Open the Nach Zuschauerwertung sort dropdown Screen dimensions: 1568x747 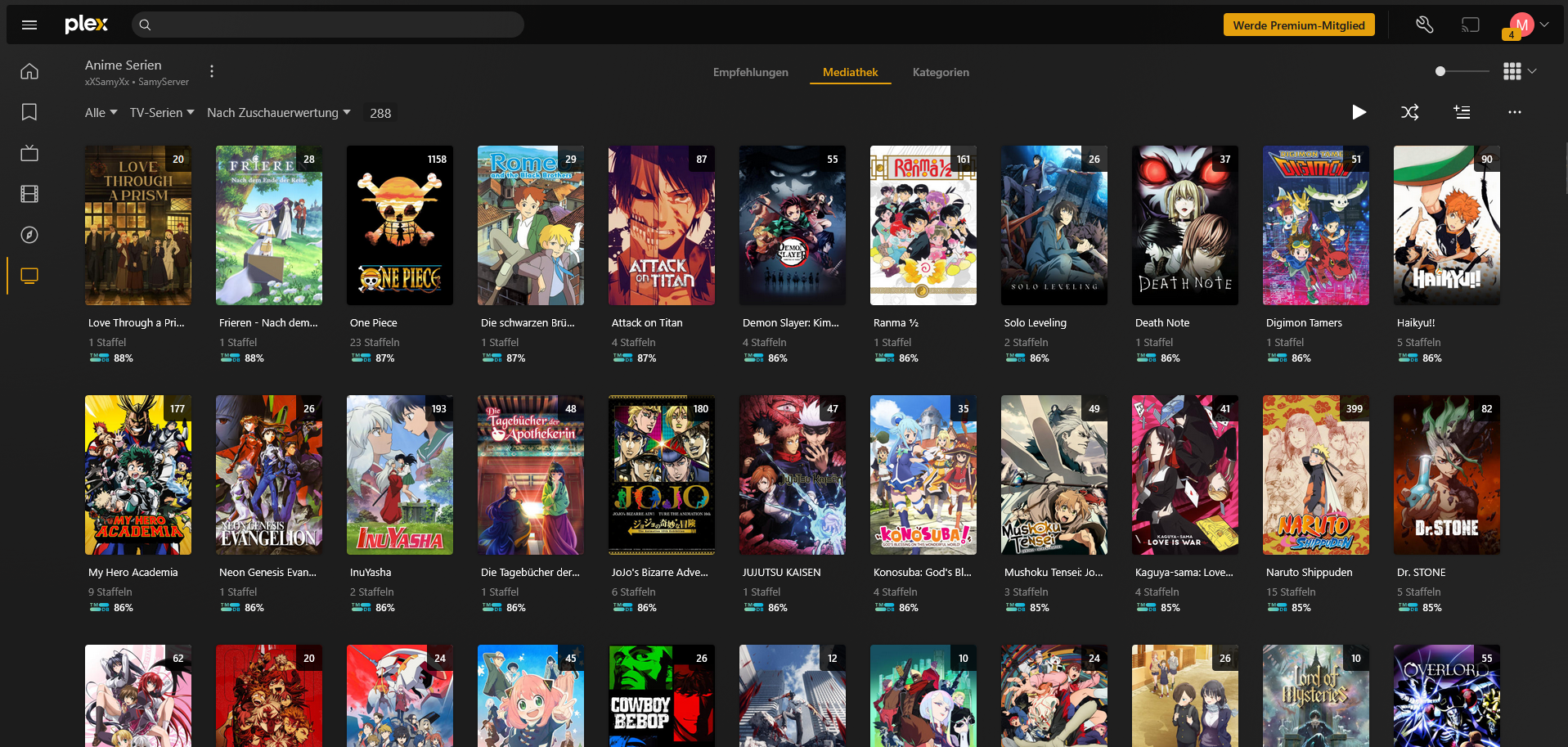279,113
